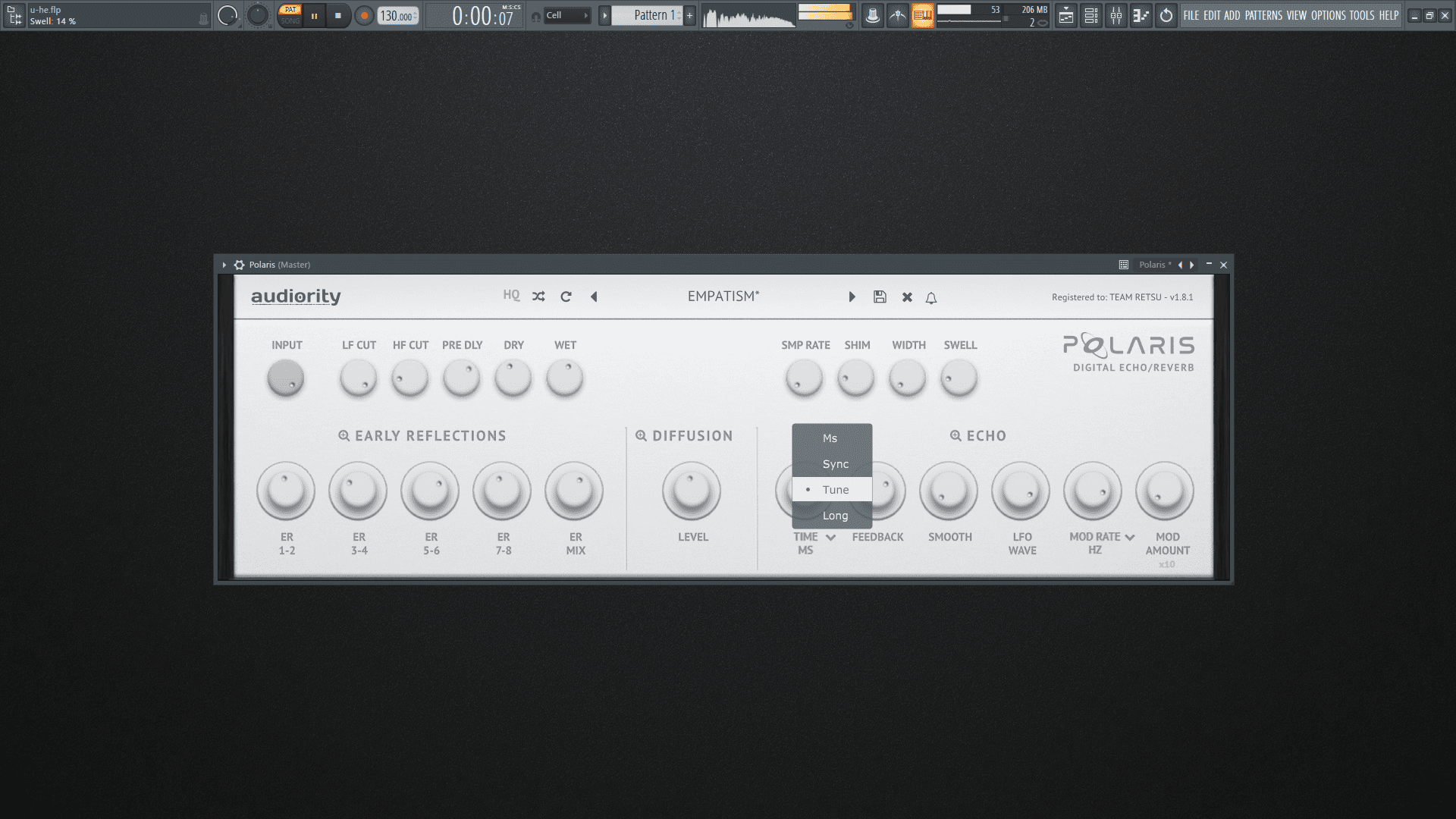Go to next Polaris preset arrow
Viewport: 1456px width, 819px height.
click(x=852, y=297)
